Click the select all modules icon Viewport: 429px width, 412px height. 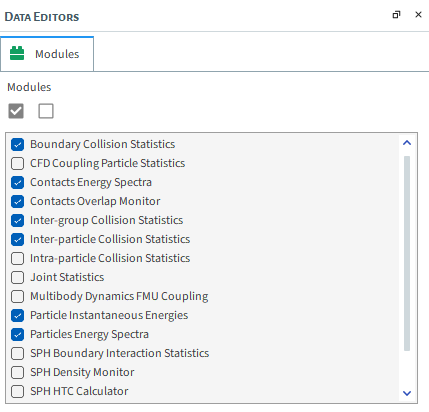pyautogui.click(x=16, y=111)
